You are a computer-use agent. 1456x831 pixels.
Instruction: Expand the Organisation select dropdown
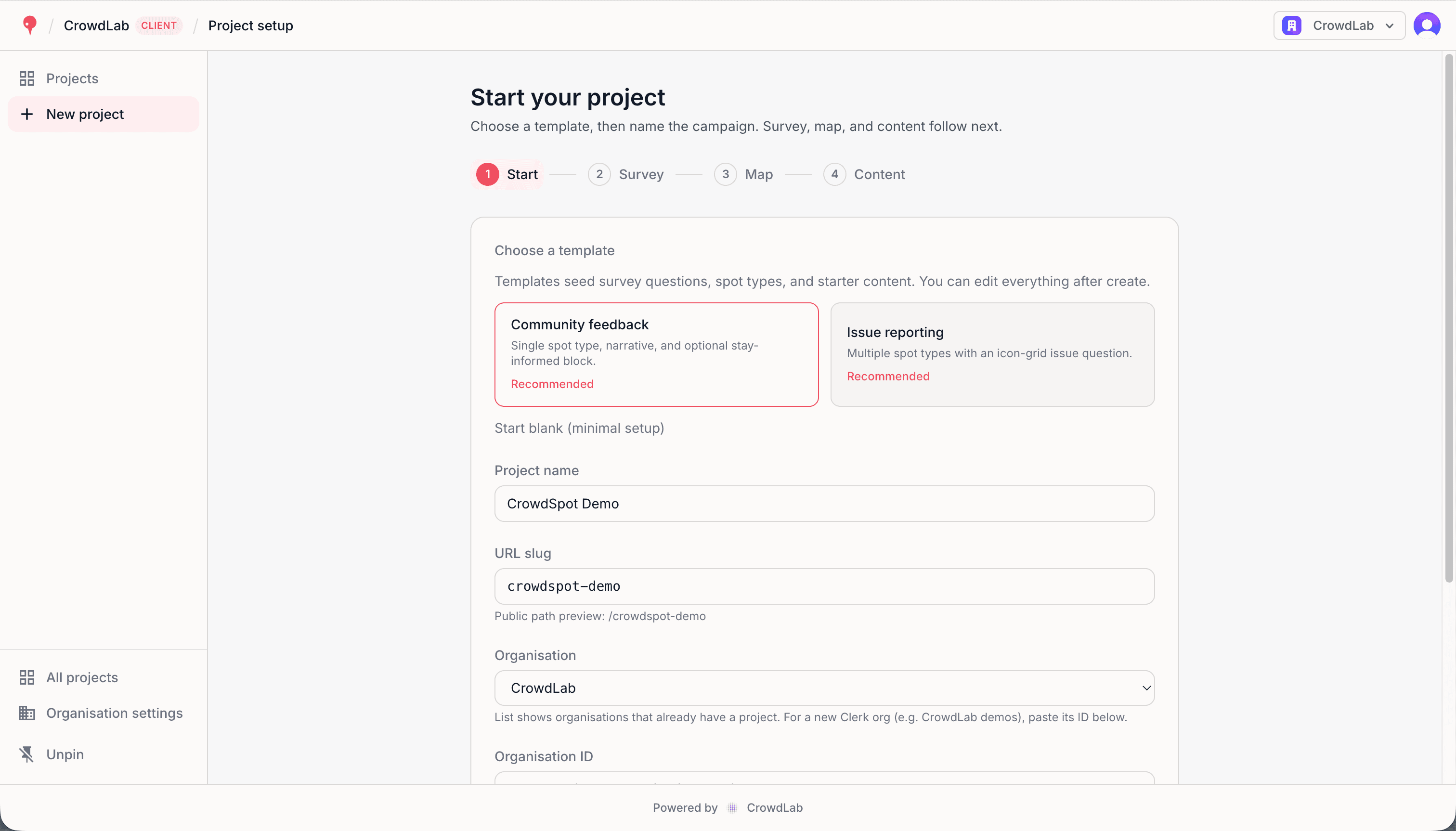pyautogui.click(x=824, y=688)
